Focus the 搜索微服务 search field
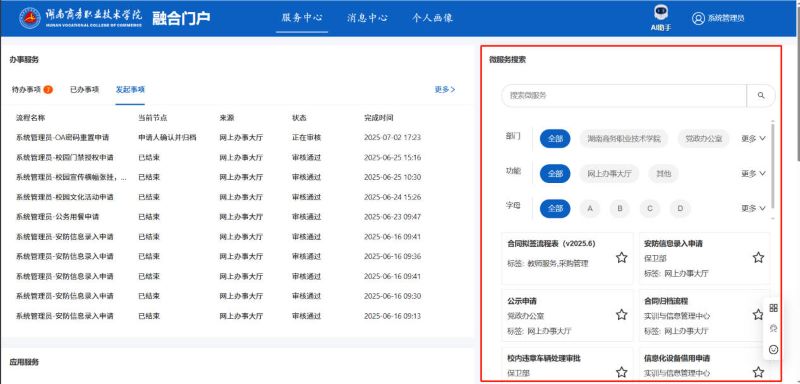This screenshot has height=384, width=800. click(x=623, y=95)
